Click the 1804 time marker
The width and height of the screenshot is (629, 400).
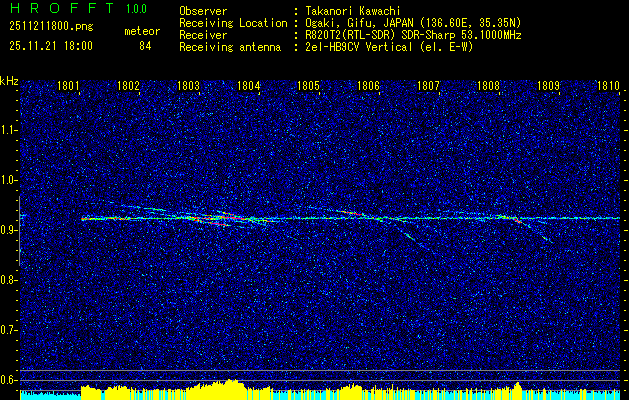pyautogui.click(x=248, y=85)
